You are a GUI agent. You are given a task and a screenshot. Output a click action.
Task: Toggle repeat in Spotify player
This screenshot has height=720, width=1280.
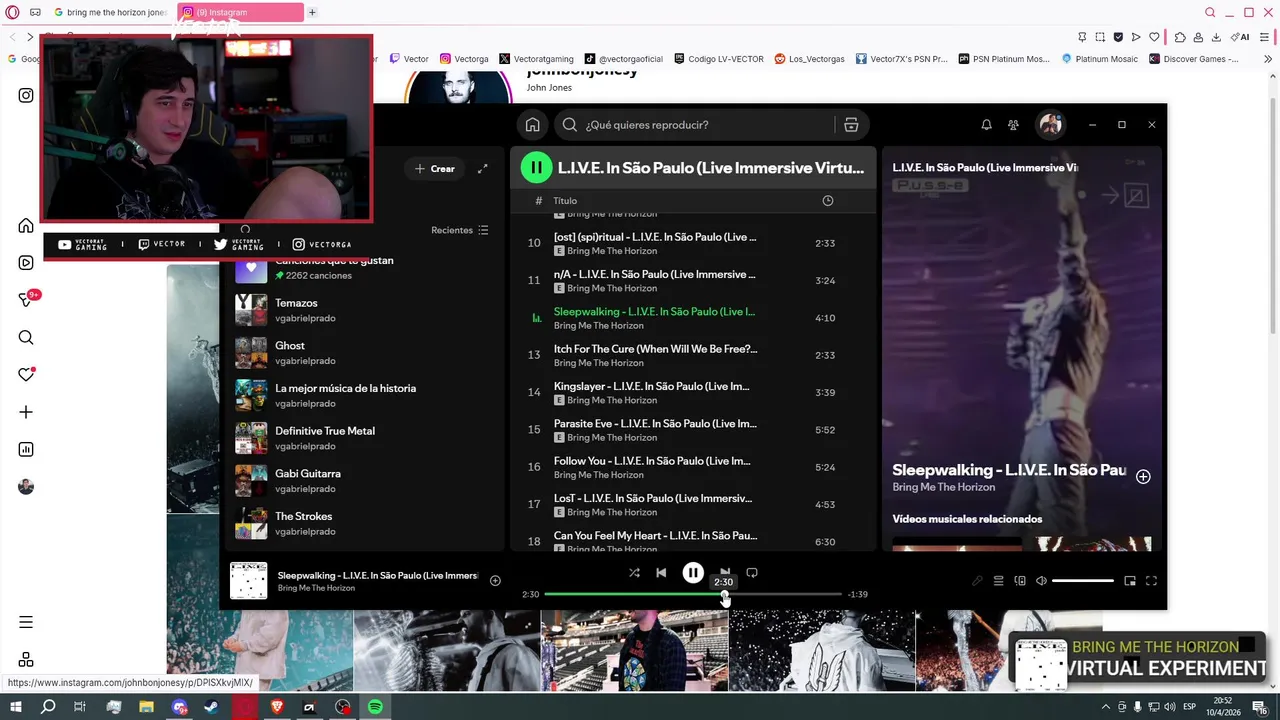[752, 573]
